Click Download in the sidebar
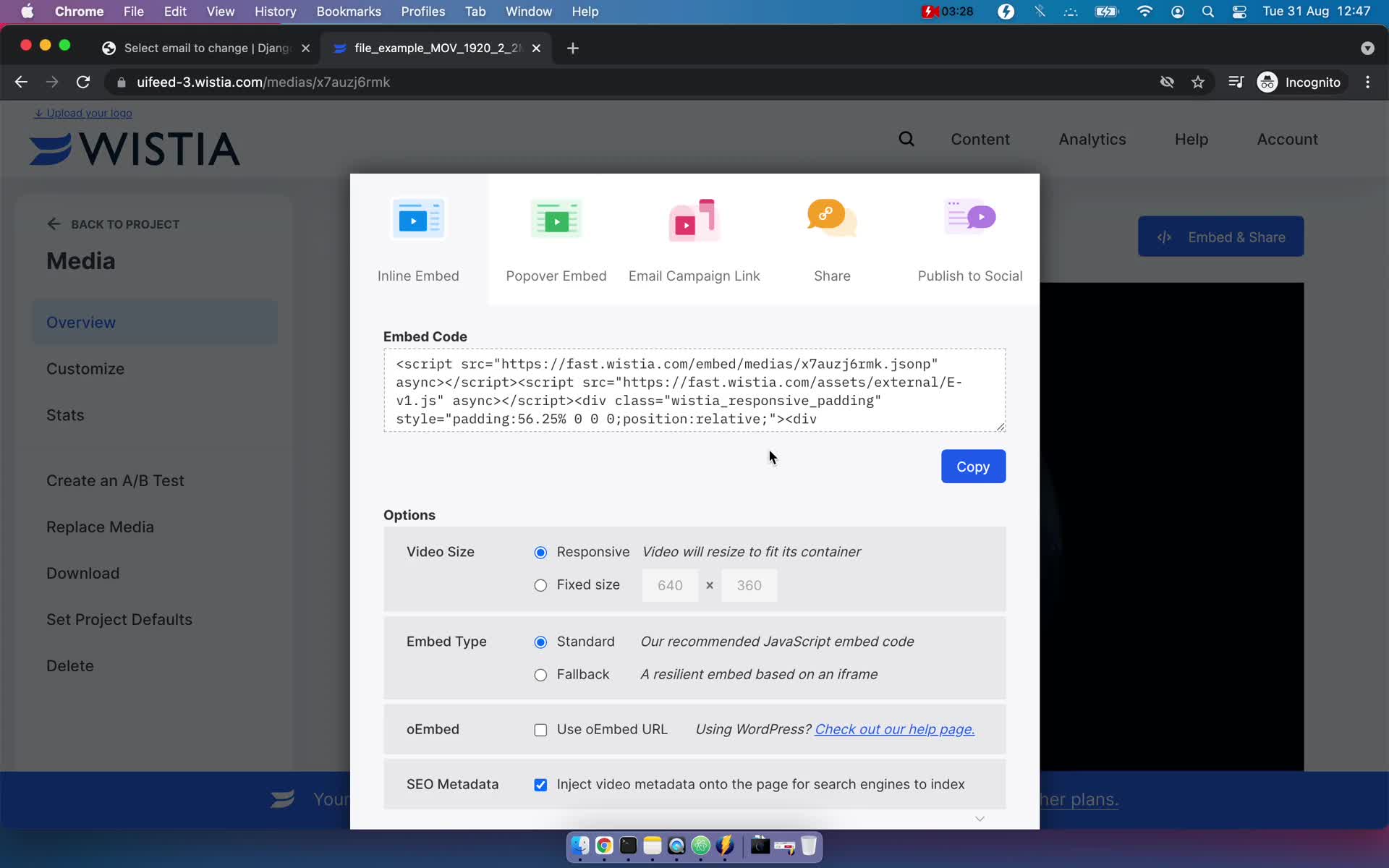This screenshot has height=868, width=1389. tap(82, 574)
